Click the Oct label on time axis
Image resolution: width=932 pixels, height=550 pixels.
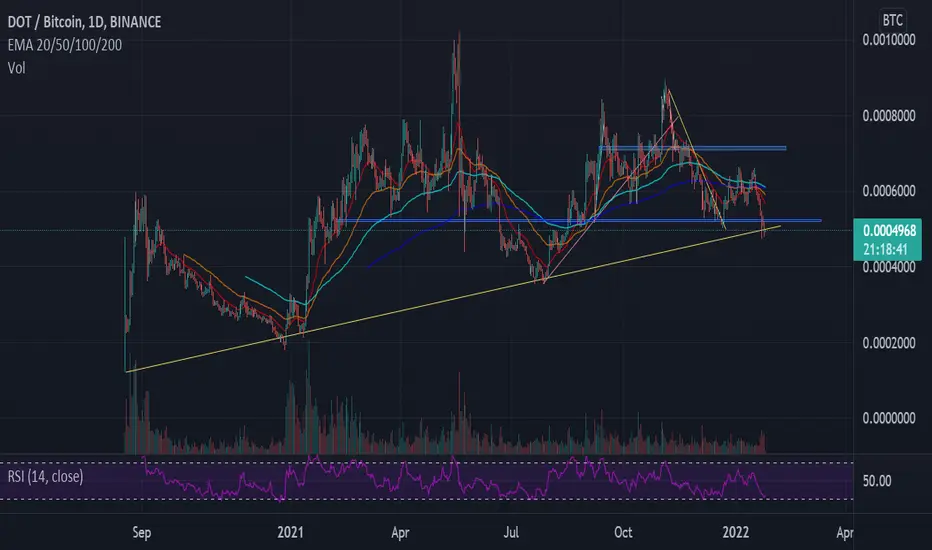click(x=623, y=532)
